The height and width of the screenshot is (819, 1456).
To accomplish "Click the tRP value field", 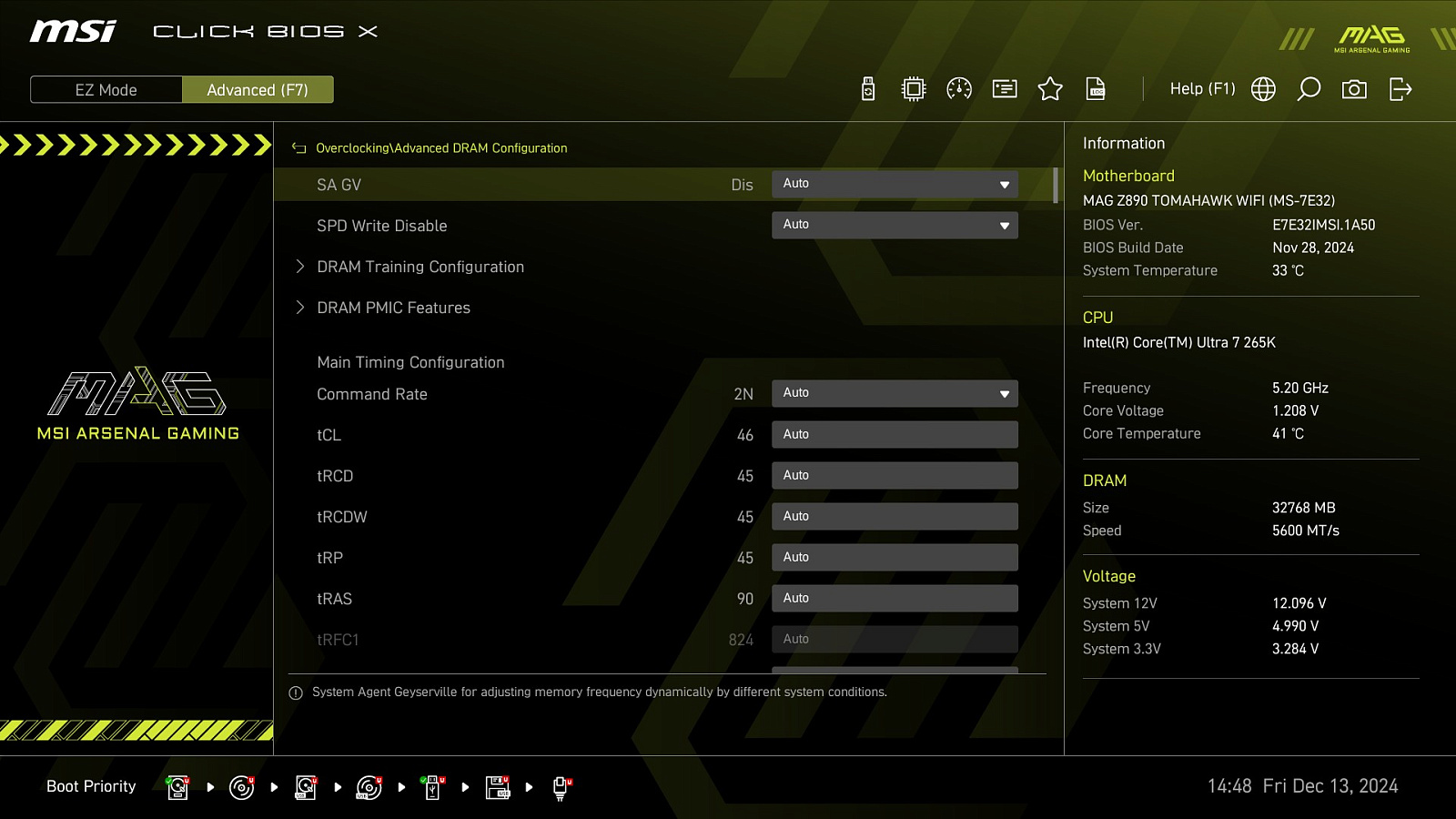I will 895,557.
